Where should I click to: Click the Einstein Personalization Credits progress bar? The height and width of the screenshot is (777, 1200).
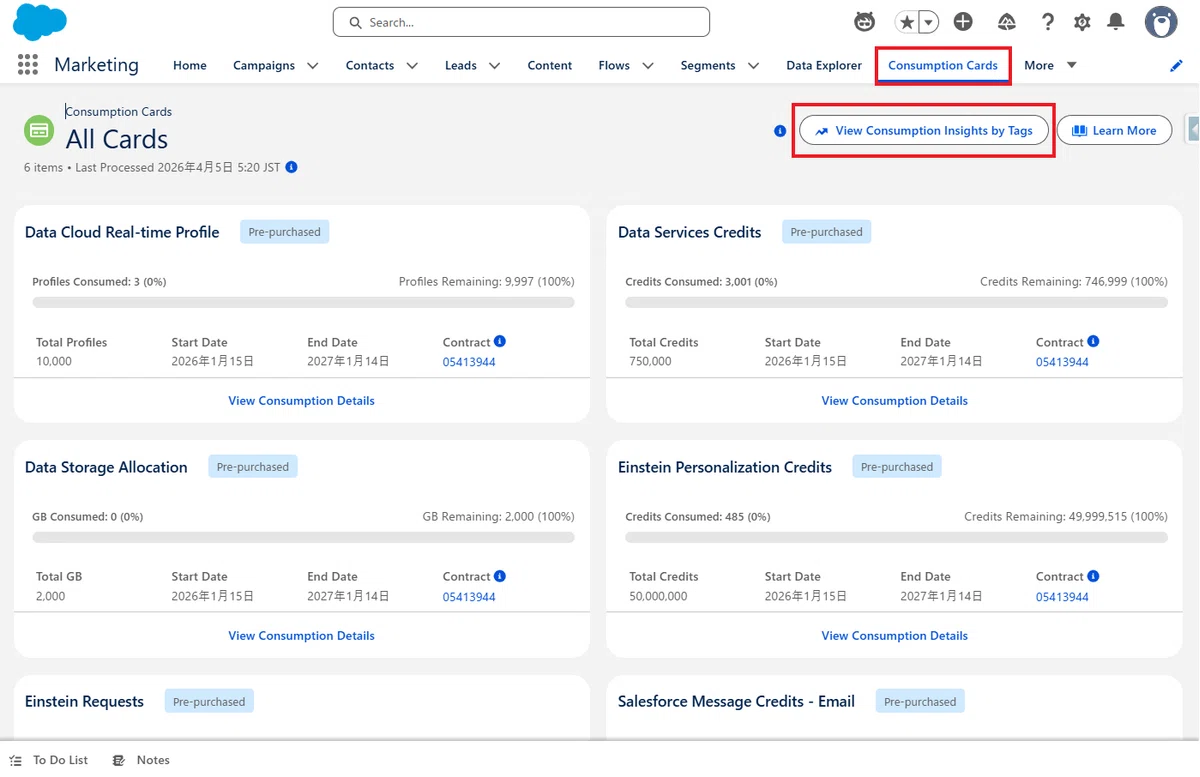[896, 537]
